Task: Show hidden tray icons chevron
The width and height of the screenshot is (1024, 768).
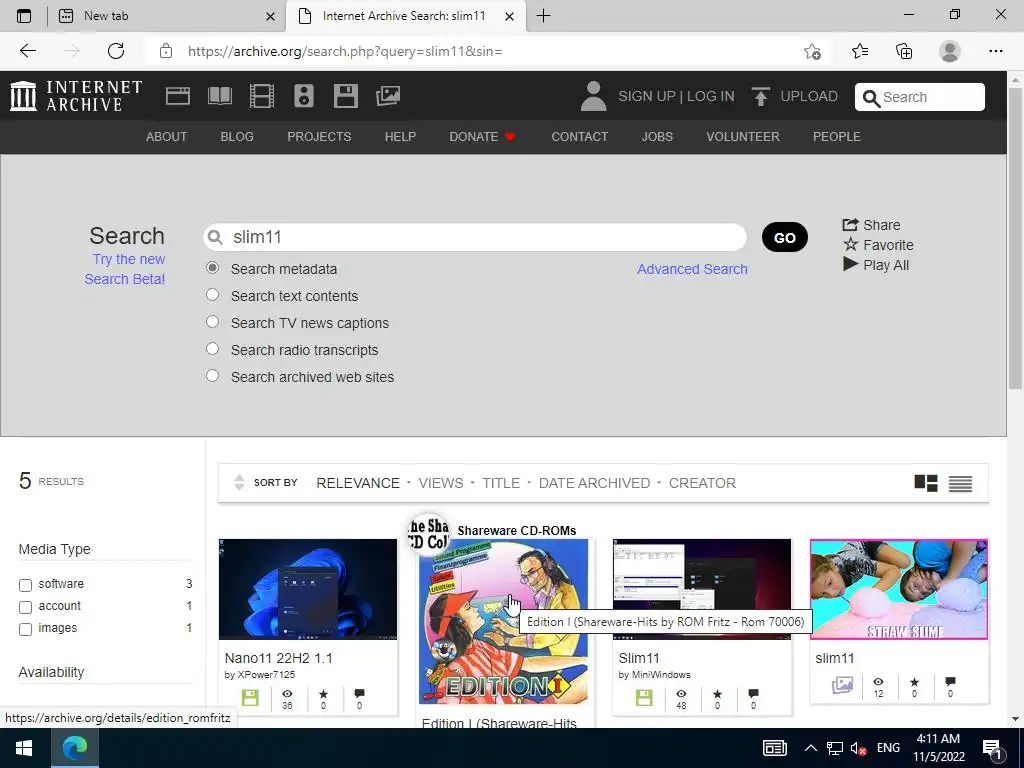Action: [x=810, y=748]
